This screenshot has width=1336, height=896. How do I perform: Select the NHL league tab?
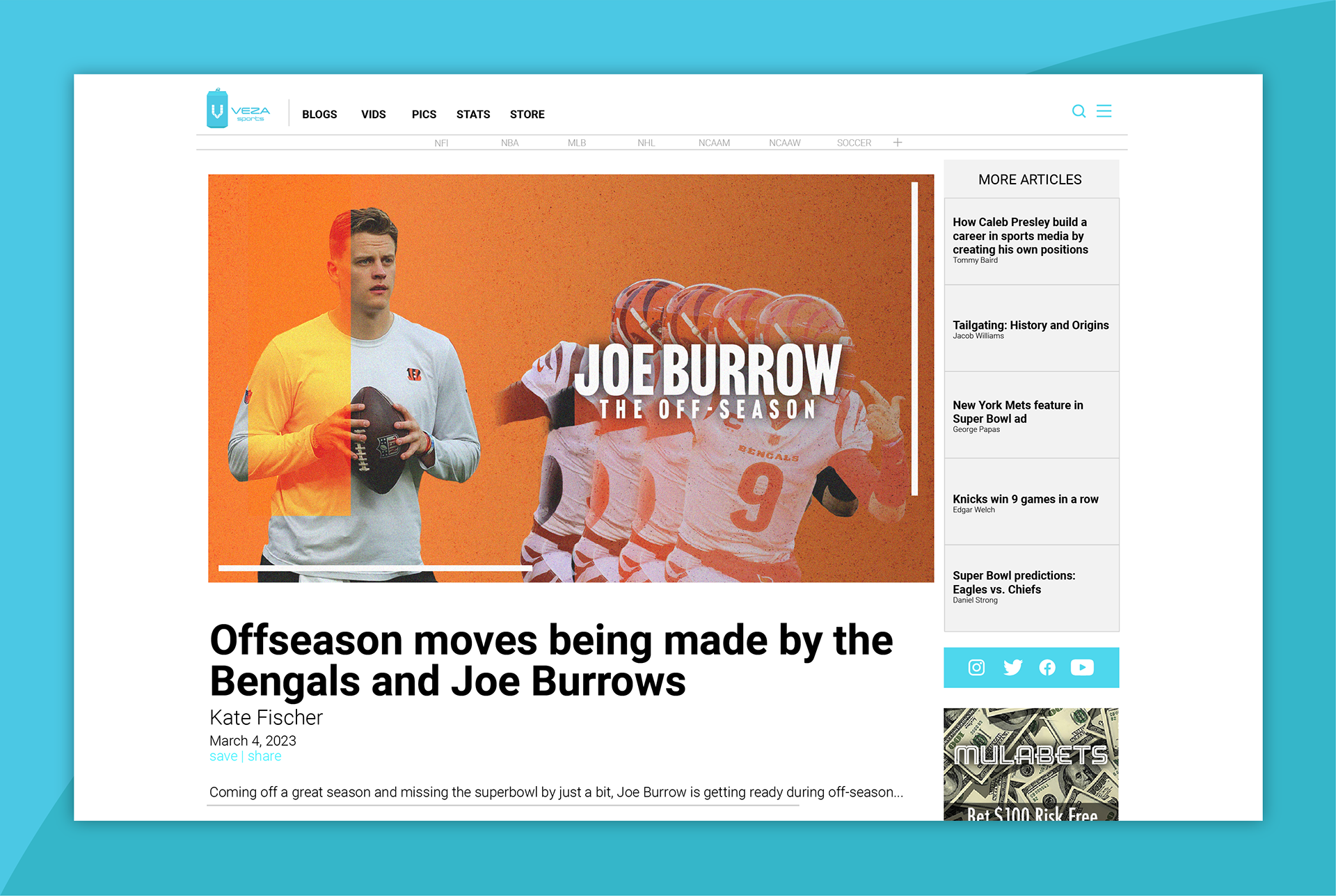click(646, 143)
